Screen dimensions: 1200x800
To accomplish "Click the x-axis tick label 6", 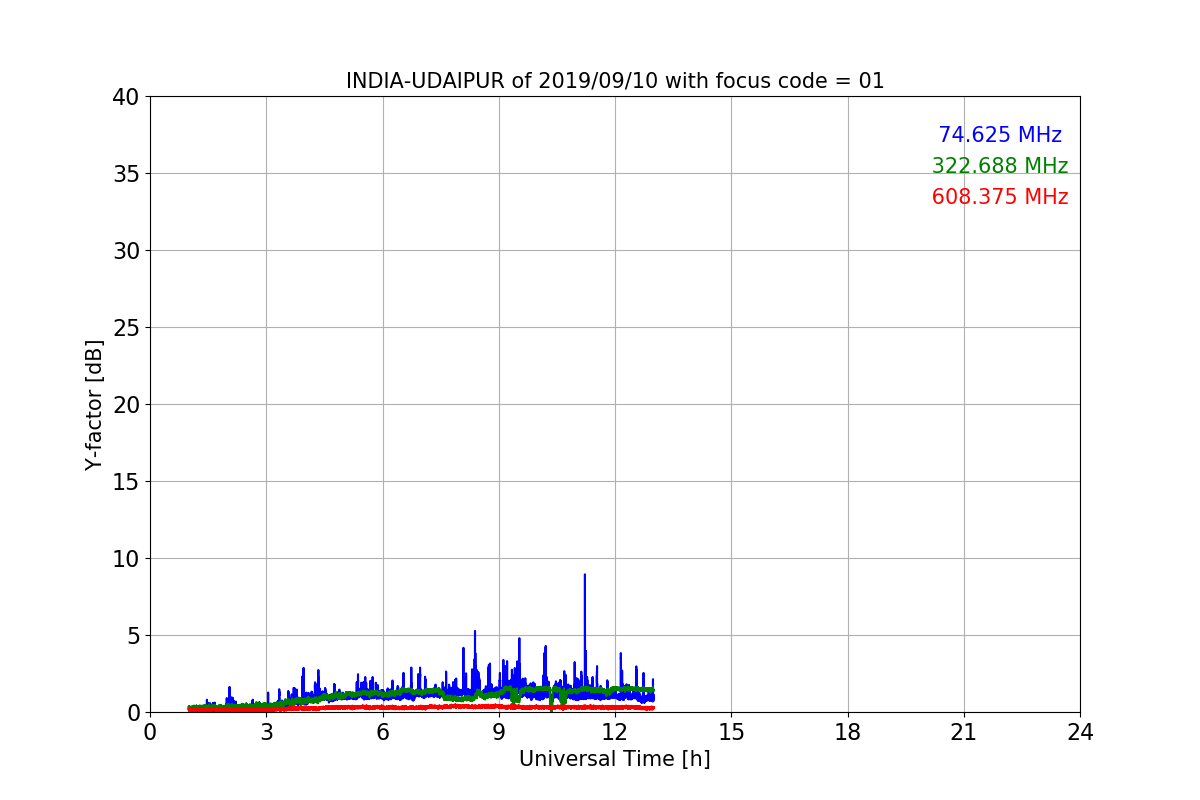I will click(x=383, y=732).
